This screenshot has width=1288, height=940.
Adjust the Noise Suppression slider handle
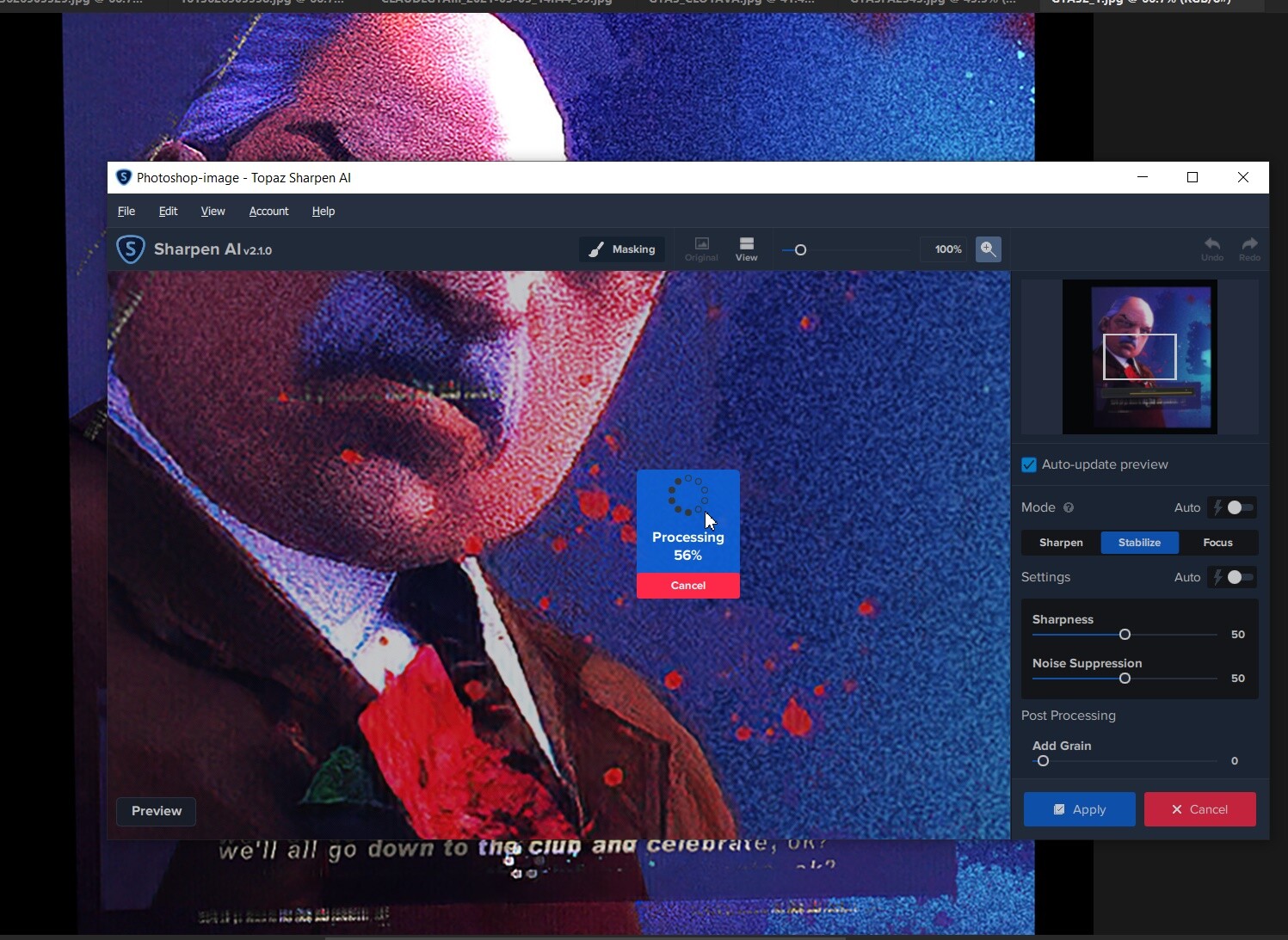tap(1125, 679)
